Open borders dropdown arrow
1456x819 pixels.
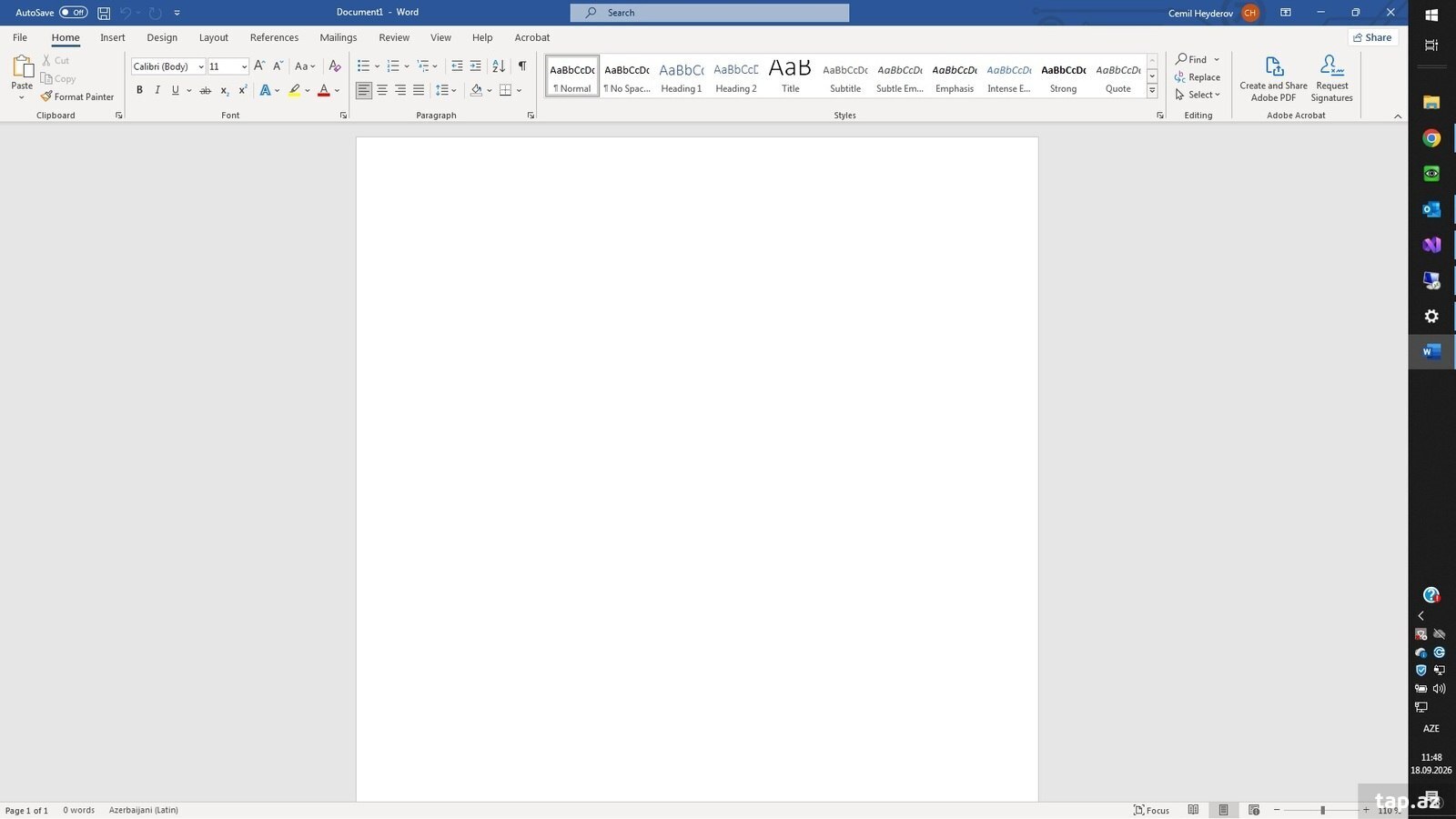[x=520, y=90]
